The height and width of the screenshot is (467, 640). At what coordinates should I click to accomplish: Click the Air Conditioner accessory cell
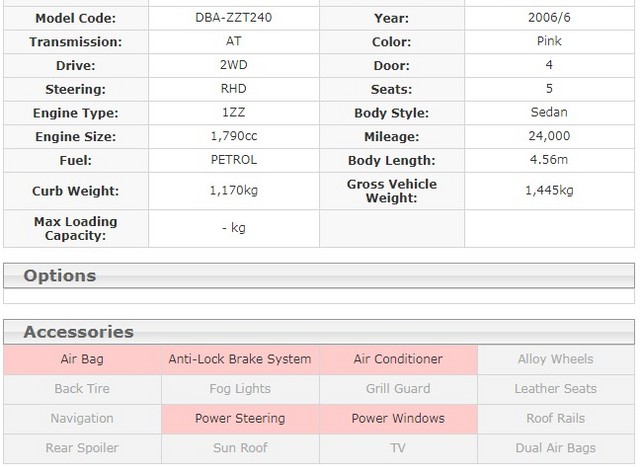[398, 359]
